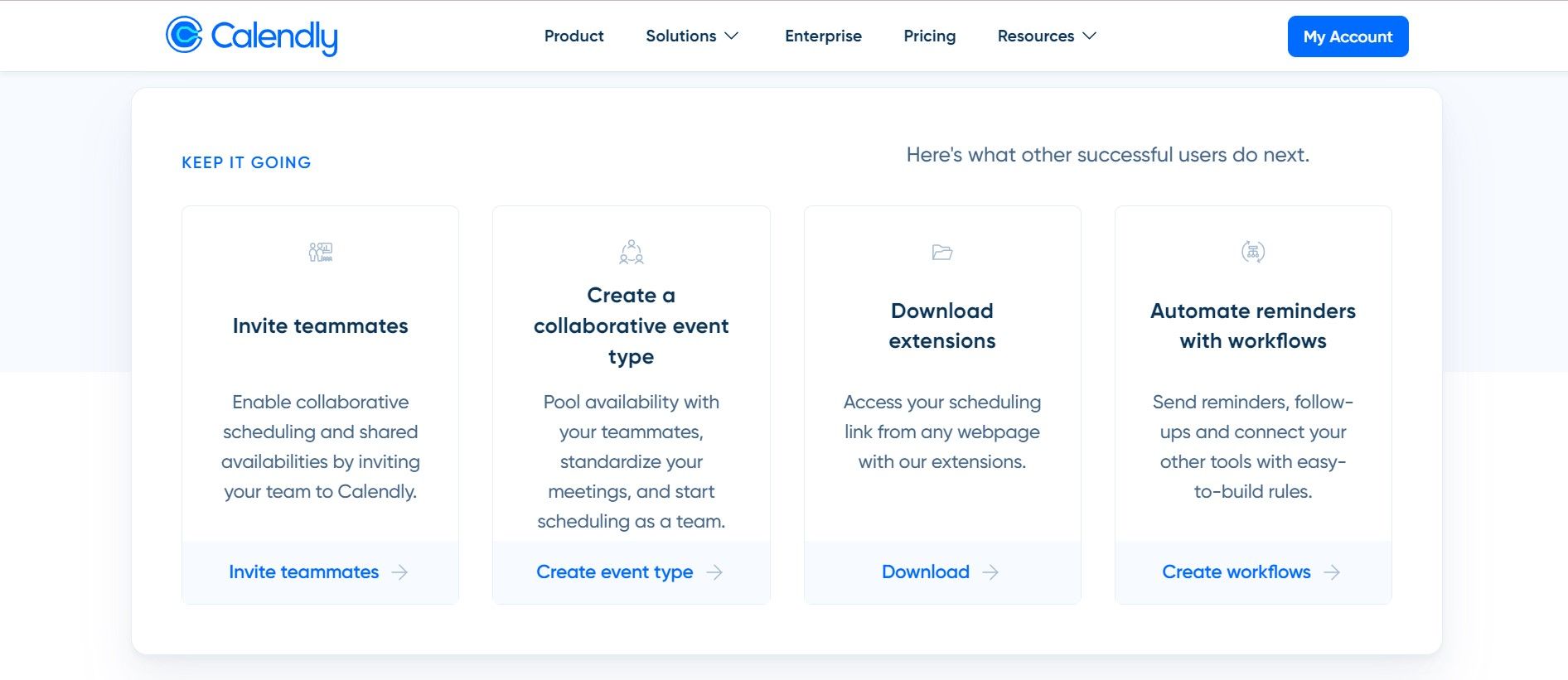
Task: Click the folder icon above Download extensions
Action: tap(942, 252)
